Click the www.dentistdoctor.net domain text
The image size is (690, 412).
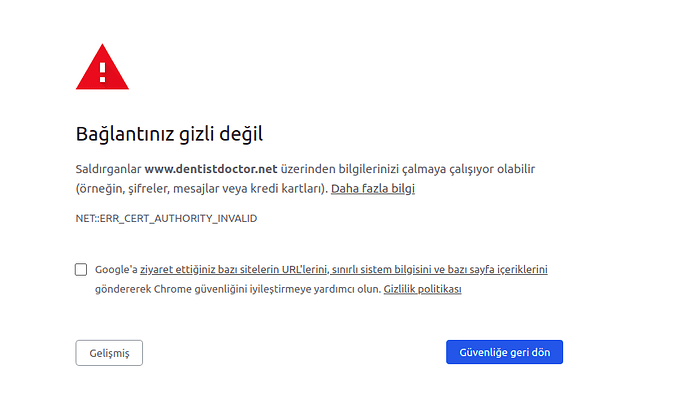(211, 169)
